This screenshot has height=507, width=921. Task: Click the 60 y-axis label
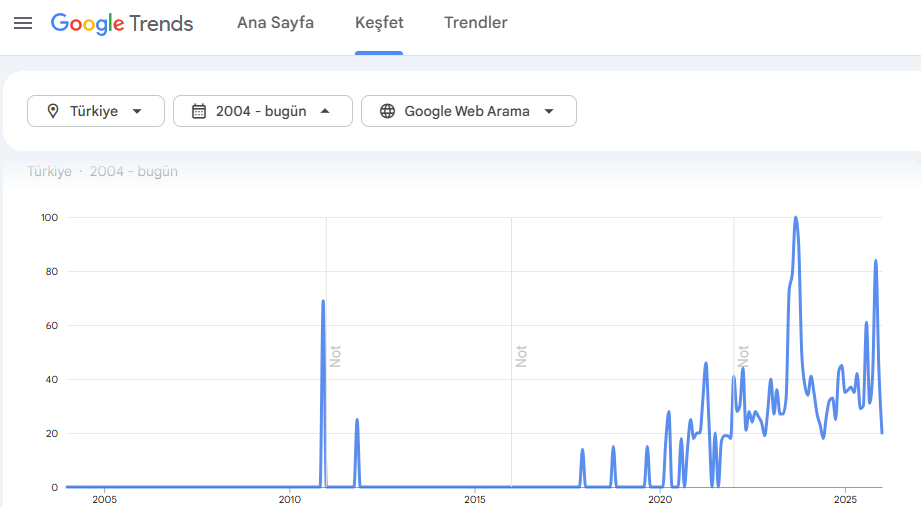pyautogui.click(x=52, y=325)
